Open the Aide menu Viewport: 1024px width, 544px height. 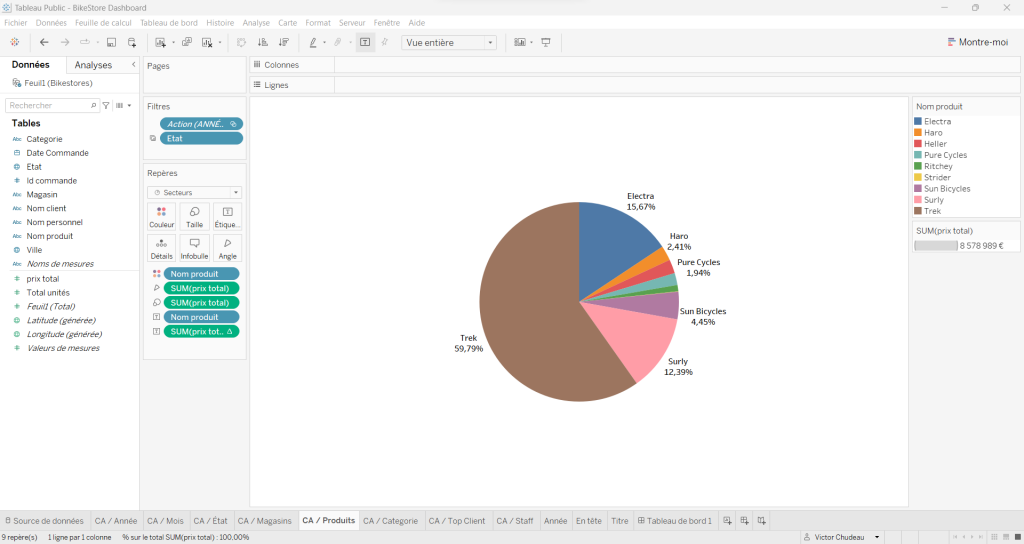point(417,23)
